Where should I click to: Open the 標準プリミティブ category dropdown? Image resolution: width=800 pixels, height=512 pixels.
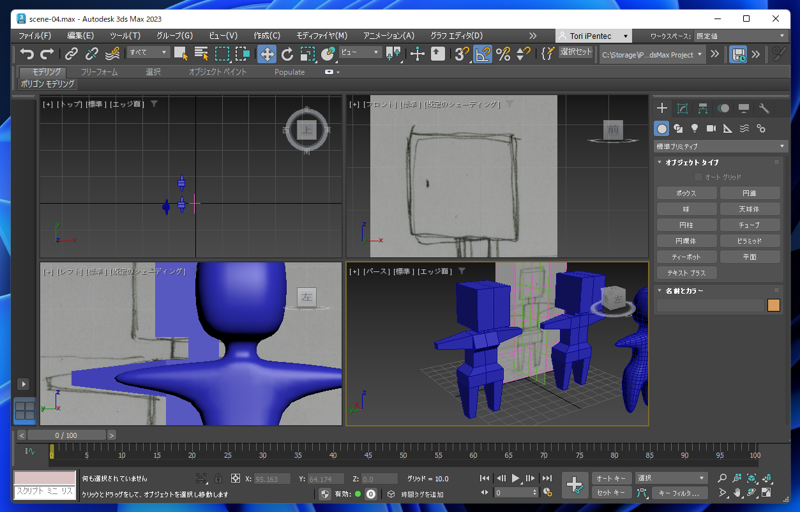pyautogui.click(x=720, y=146)
